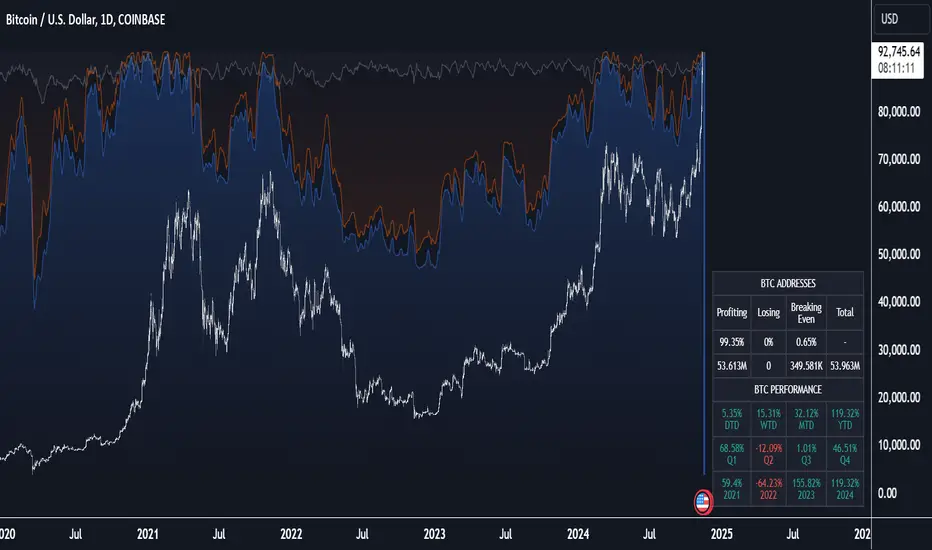Click the 30,000.00 price axis label
Image resolution: width=932 pixels, height=550 pixels.
coord(899,350)
